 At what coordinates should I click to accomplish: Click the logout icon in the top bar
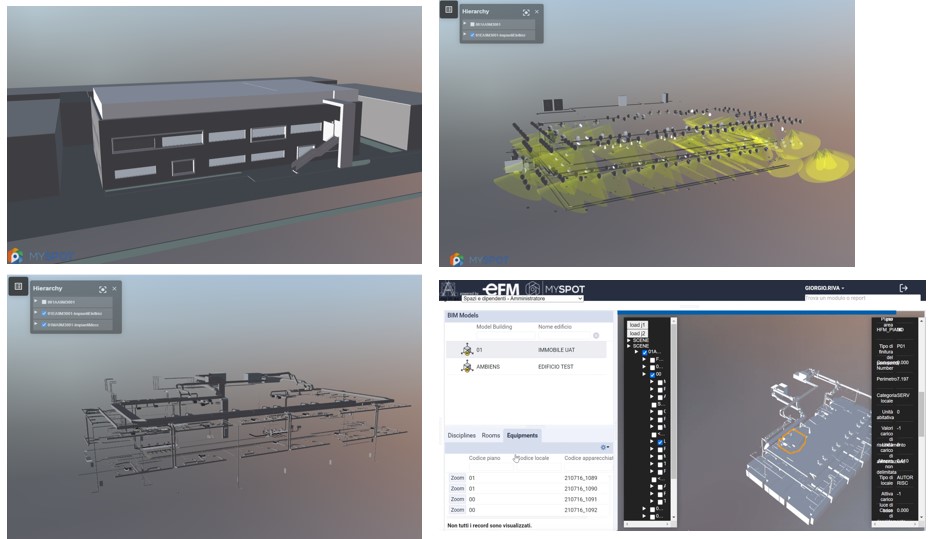tap(903, 288)
